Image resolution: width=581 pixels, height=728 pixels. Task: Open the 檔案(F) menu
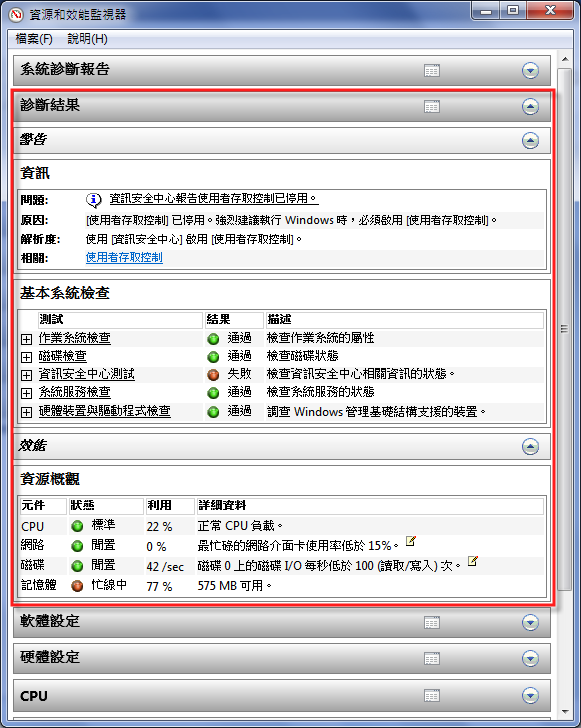click(x=34, y=39)
